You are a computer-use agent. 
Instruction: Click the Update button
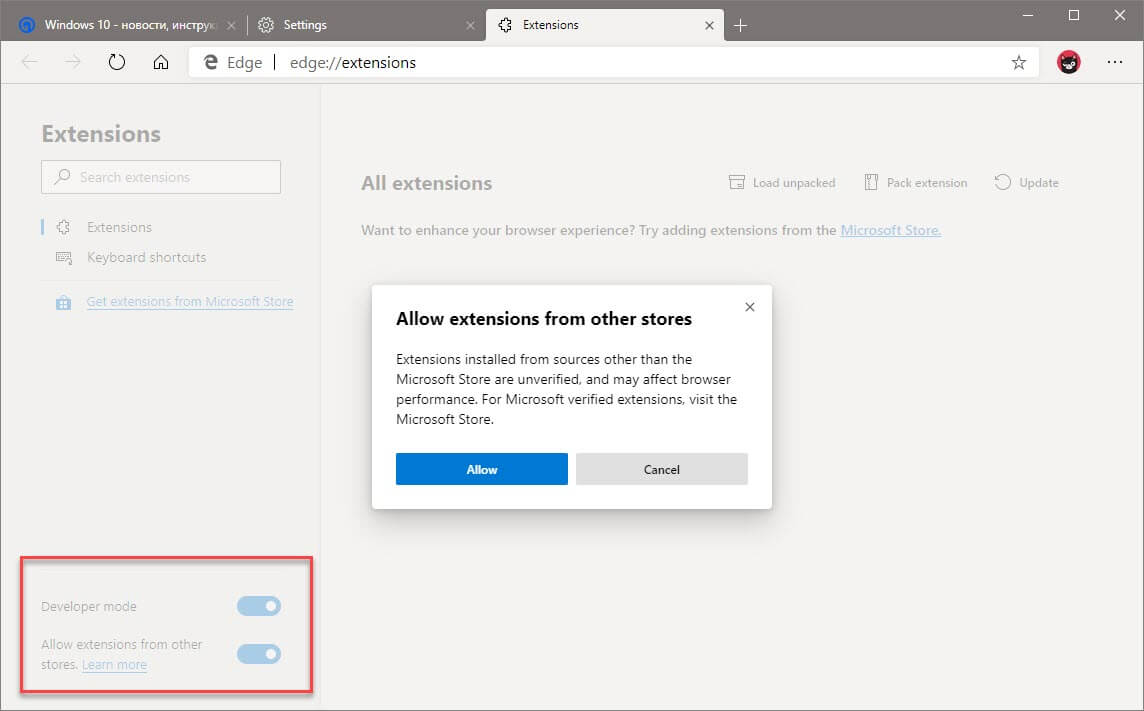tap(1027, 182)
